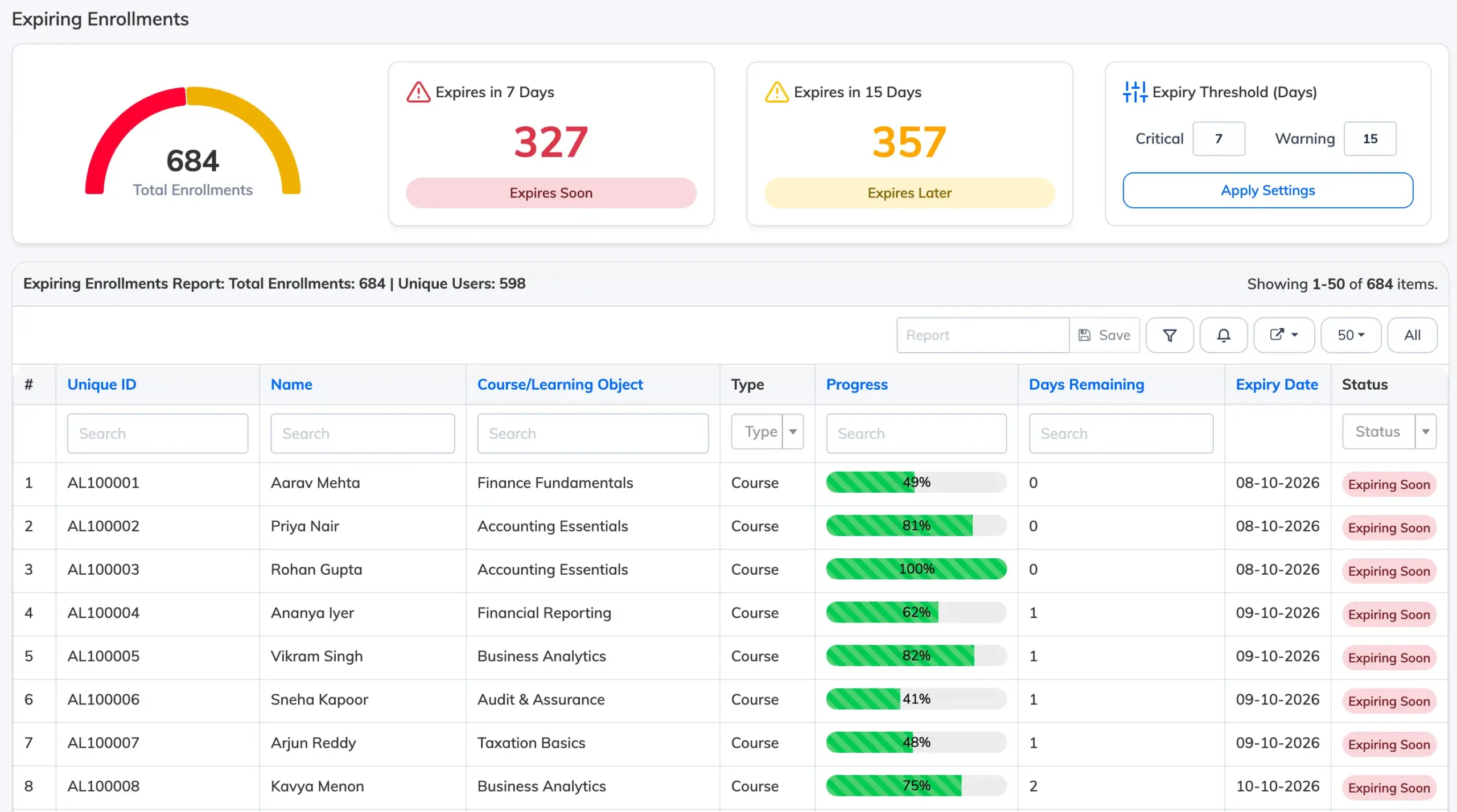
Task: Click the Expires Later pill
Action: pos(909,193)
